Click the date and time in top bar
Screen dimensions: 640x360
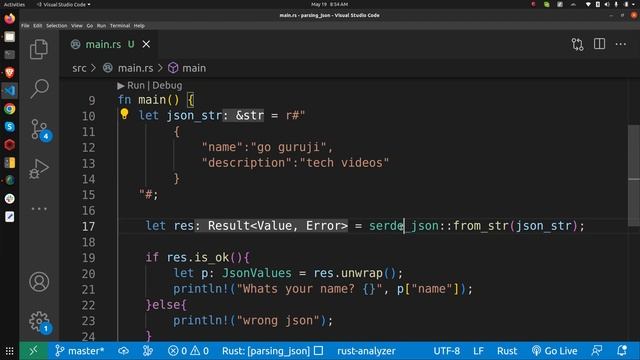[329, 4]
